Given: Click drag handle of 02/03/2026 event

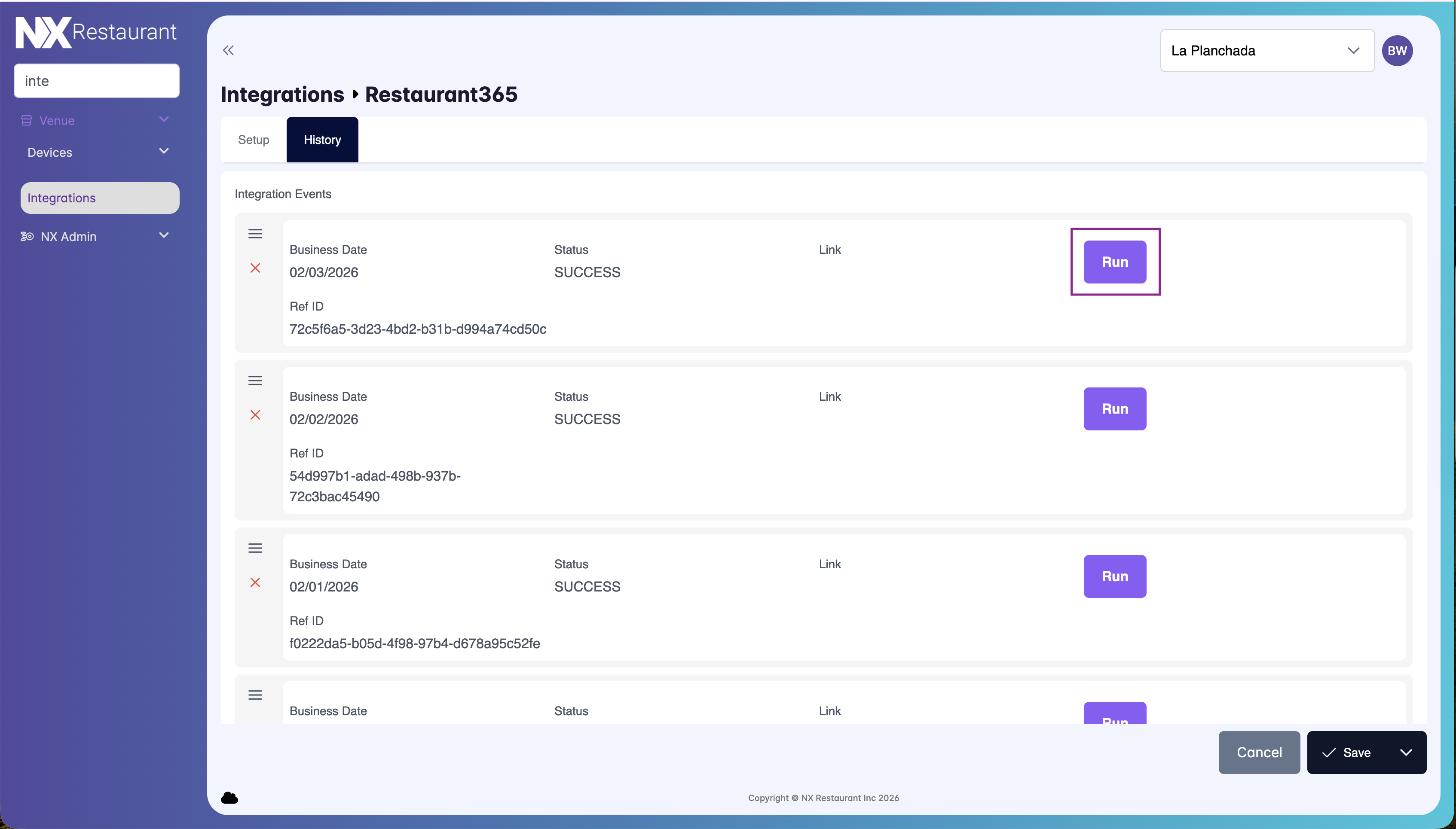Looking at the screenshot, I should pos(255,234).
